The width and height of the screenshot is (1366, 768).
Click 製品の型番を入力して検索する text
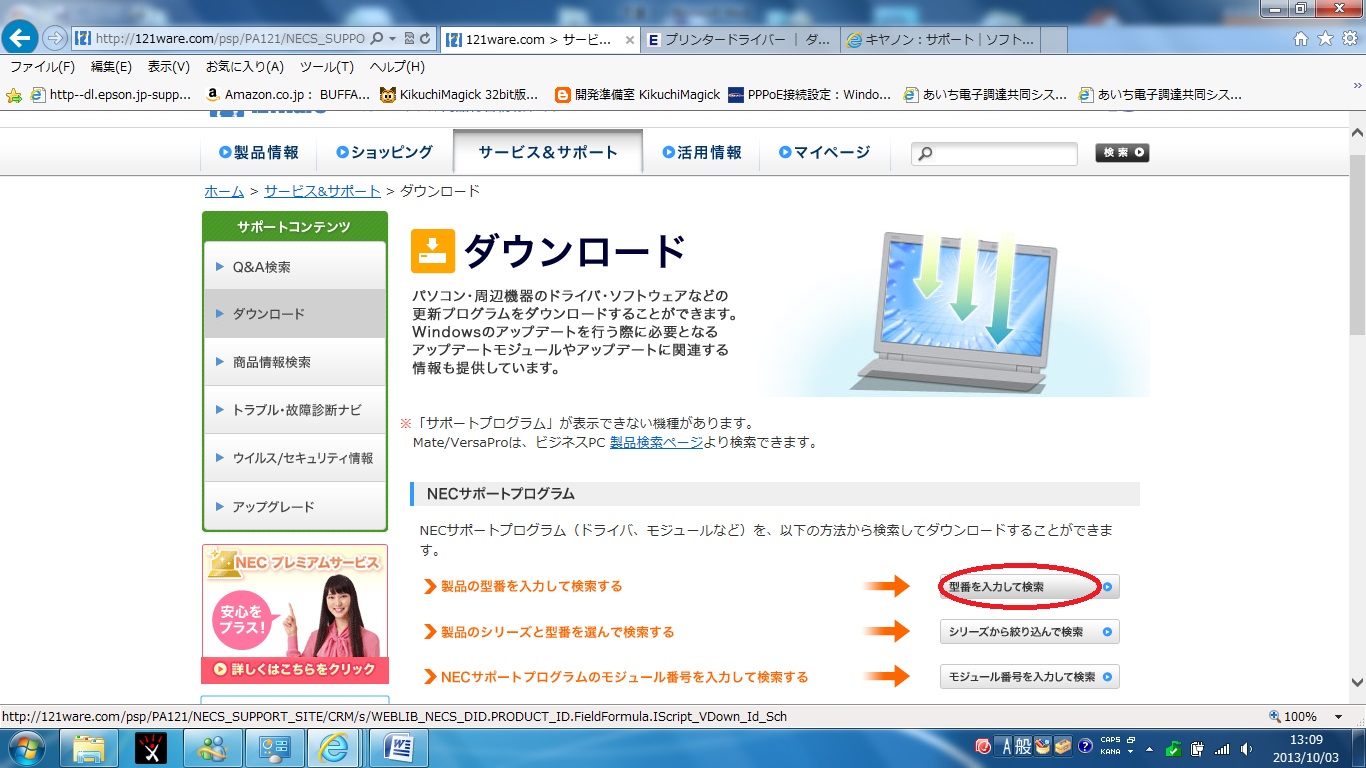[x=532, y=586]
